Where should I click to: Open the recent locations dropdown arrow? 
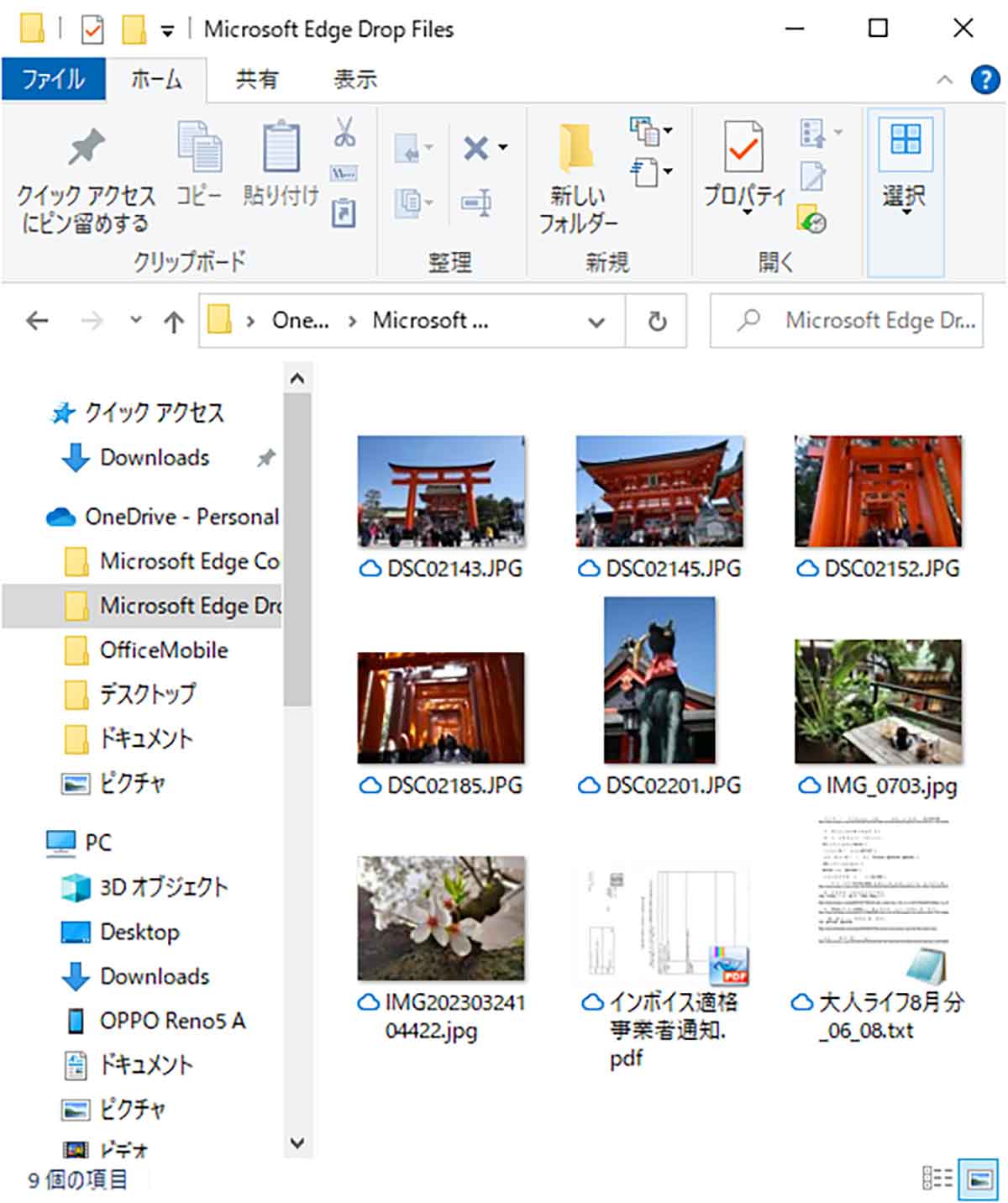[136, 320]
